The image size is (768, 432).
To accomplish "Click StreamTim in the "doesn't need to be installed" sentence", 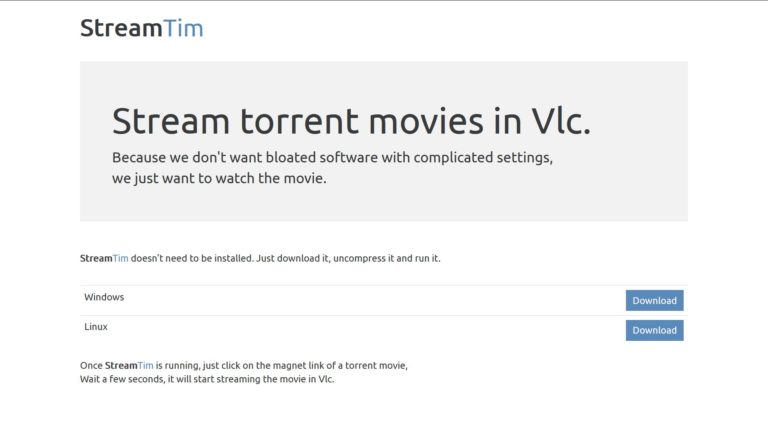I will point(104,258).
